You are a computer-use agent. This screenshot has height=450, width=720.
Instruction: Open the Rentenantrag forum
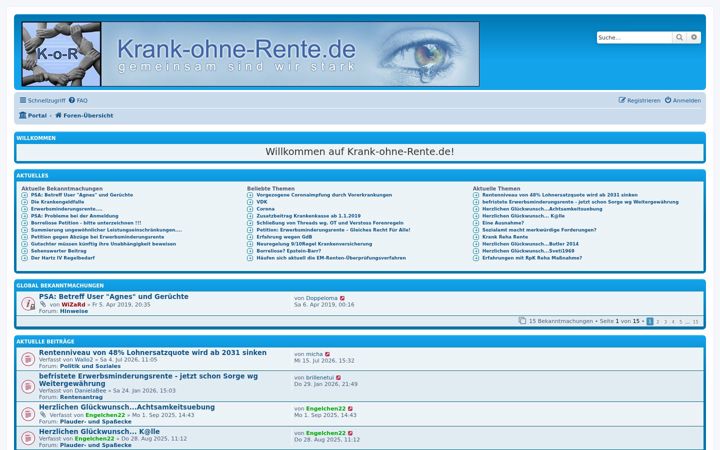pyautogui.click(x=81, y=397)
